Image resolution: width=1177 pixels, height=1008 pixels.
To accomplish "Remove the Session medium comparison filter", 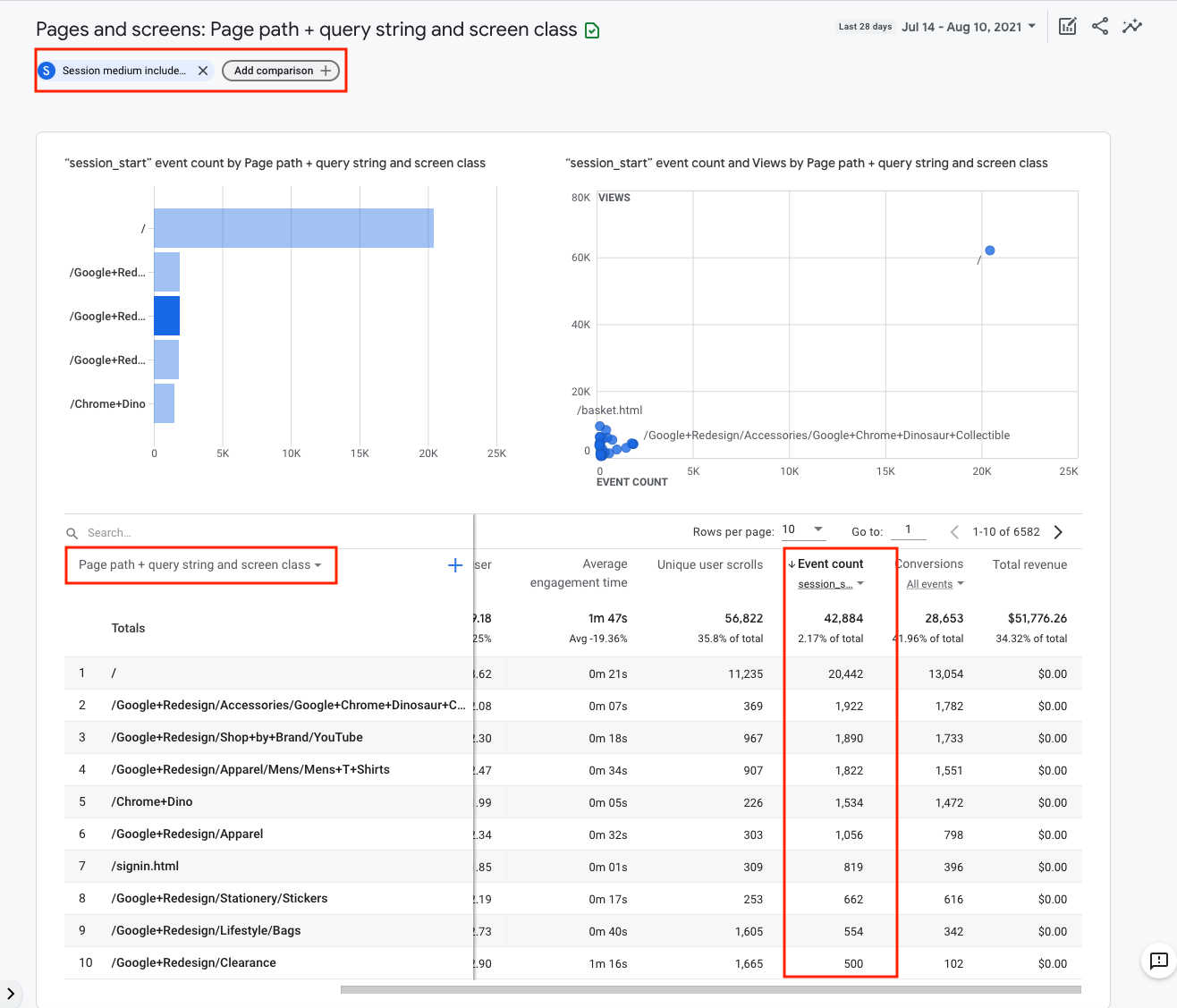I will point(203,70).
